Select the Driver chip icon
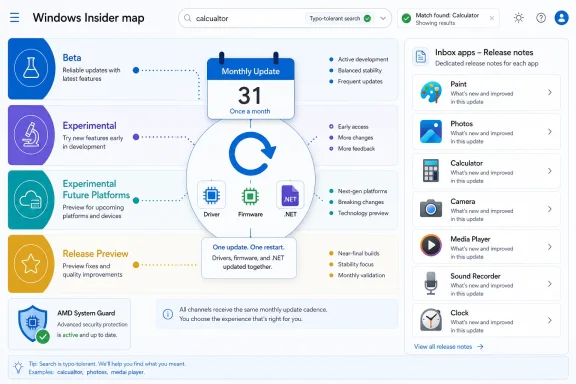The height and width of the screenshot is (384, 576). coord(212,195)
